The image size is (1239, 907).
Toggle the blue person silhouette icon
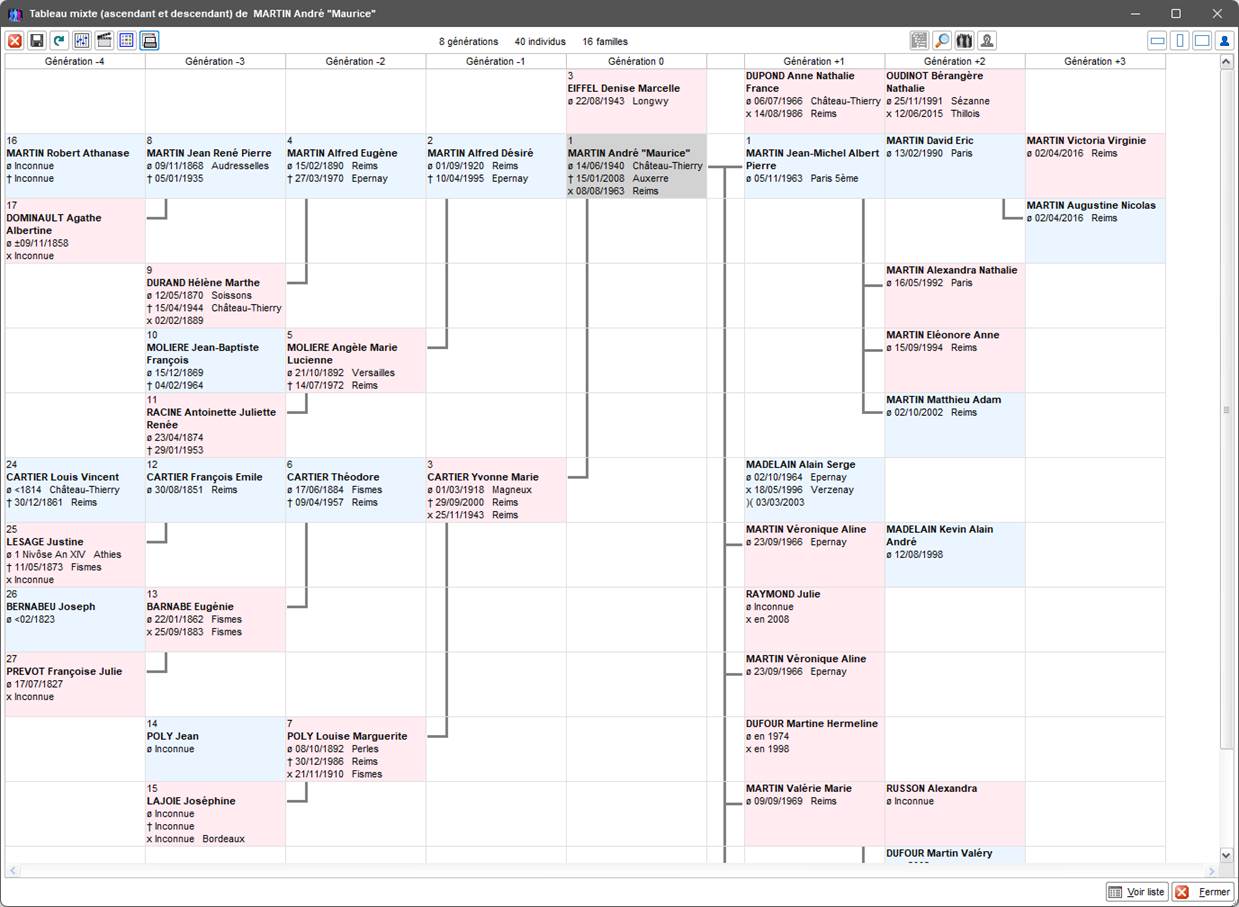point(1224,41)
